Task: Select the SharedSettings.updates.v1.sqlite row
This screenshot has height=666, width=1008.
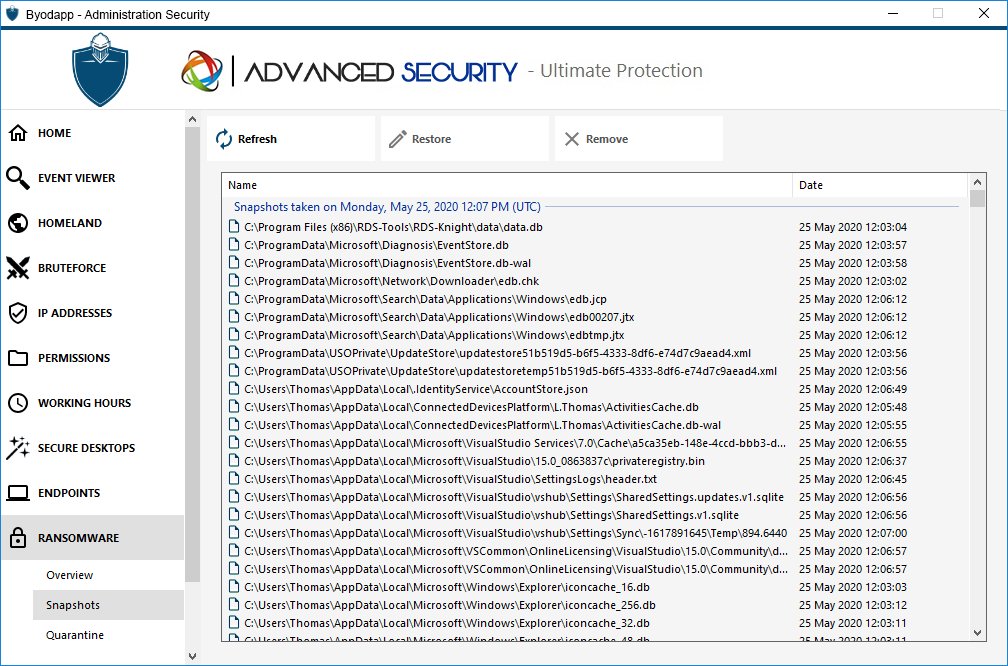Action: point(595,497)
